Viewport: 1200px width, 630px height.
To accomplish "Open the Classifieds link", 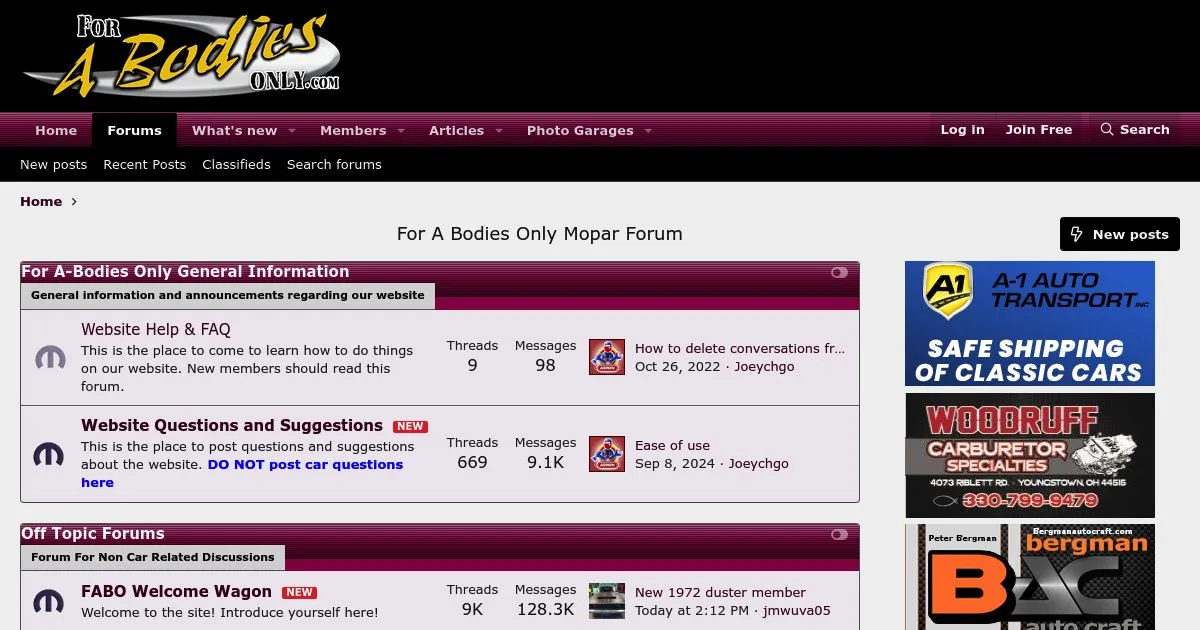I will (x=236, y=164).
